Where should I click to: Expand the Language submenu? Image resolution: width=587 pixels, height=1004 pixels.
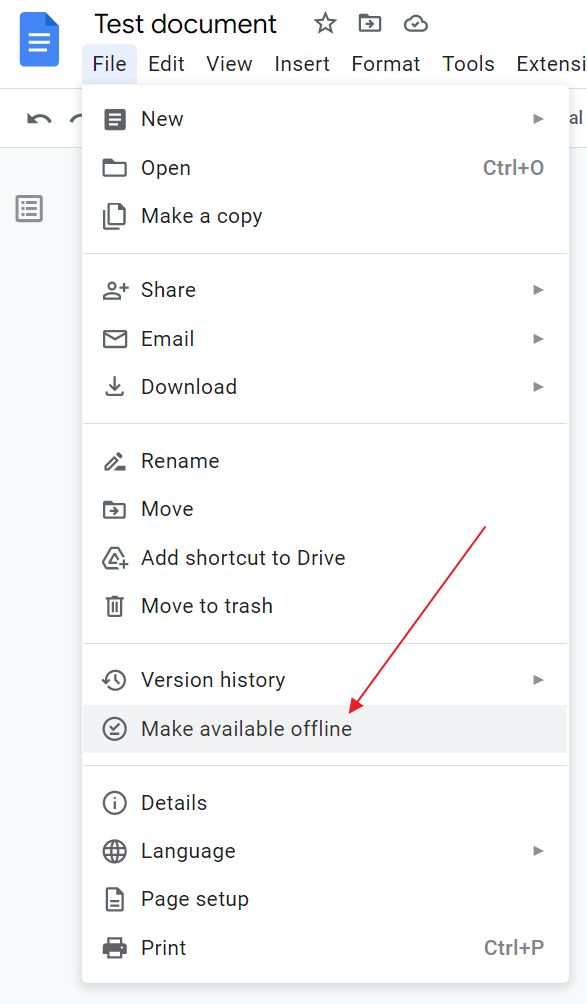[537, 851]
